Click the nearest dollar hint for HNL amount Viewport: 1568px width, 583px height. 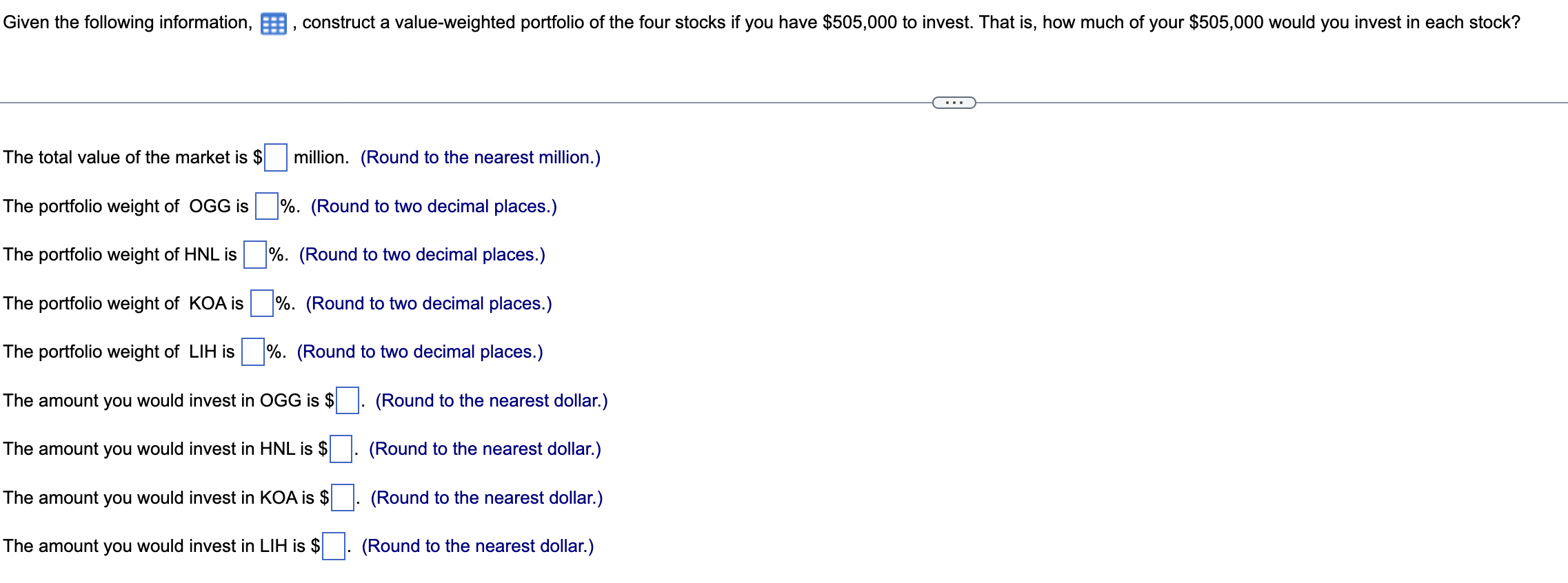pos(485,449)
